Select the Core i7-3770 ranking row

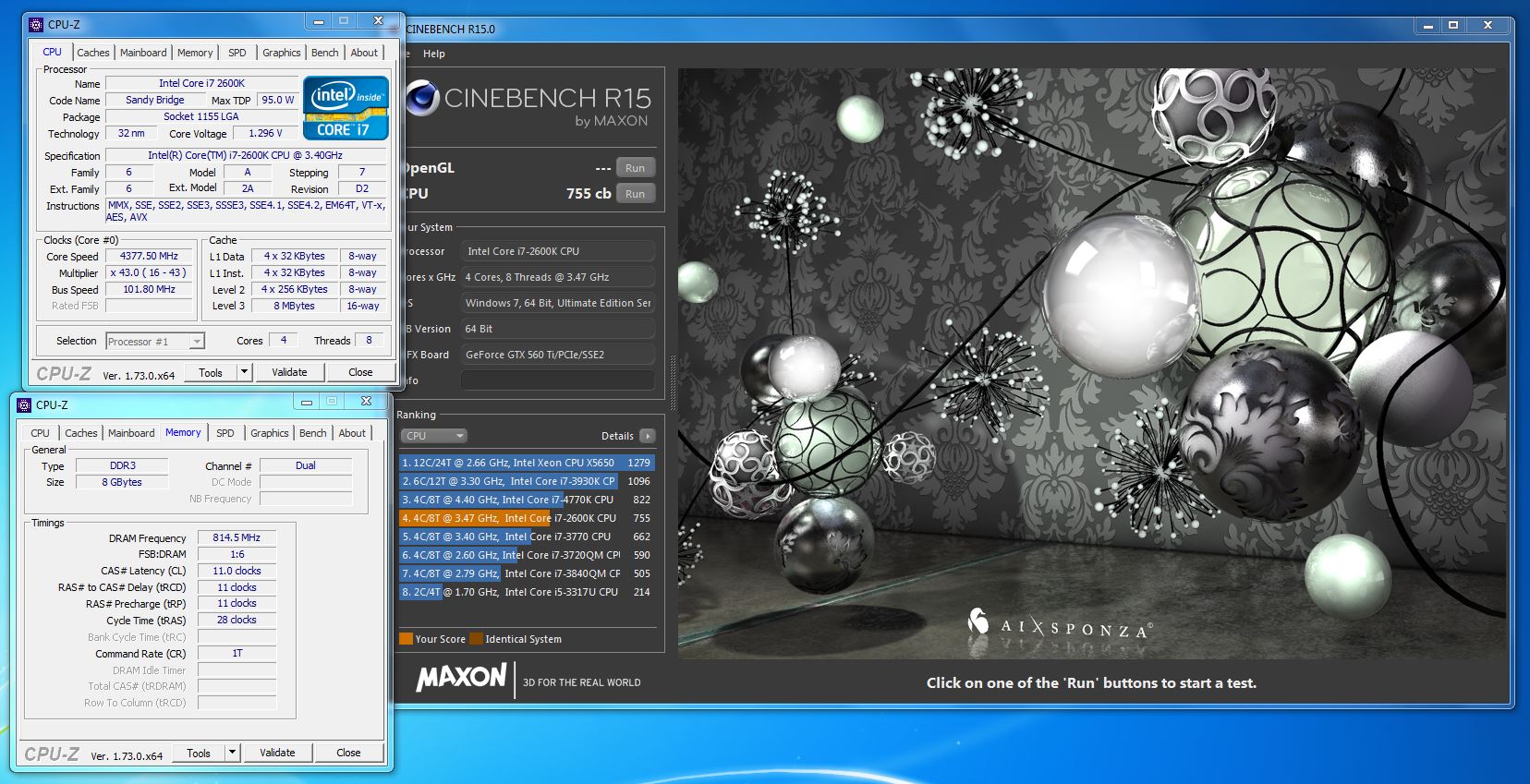coord(527,537)
